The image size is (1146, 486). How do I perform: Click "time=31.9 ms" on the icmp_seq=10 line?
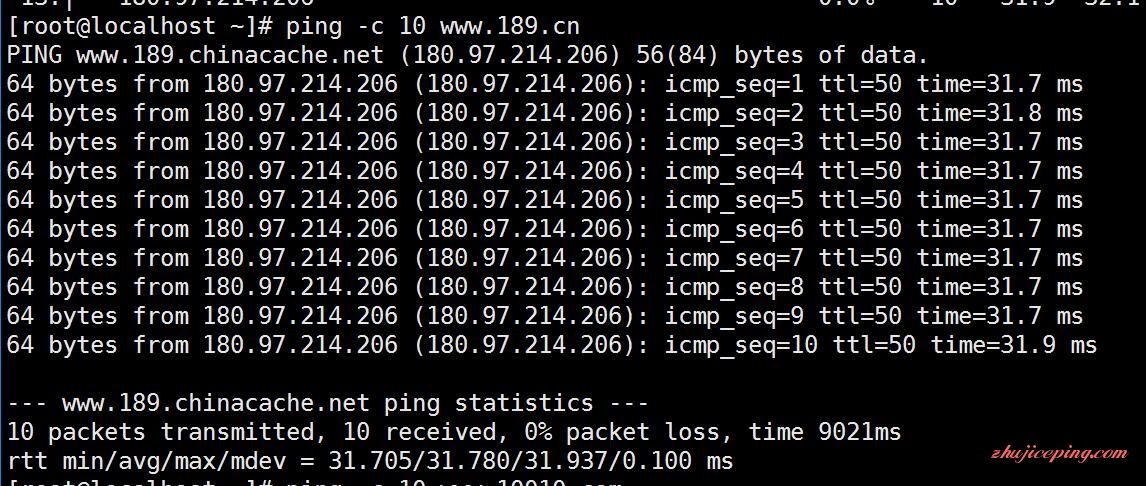1014,346
